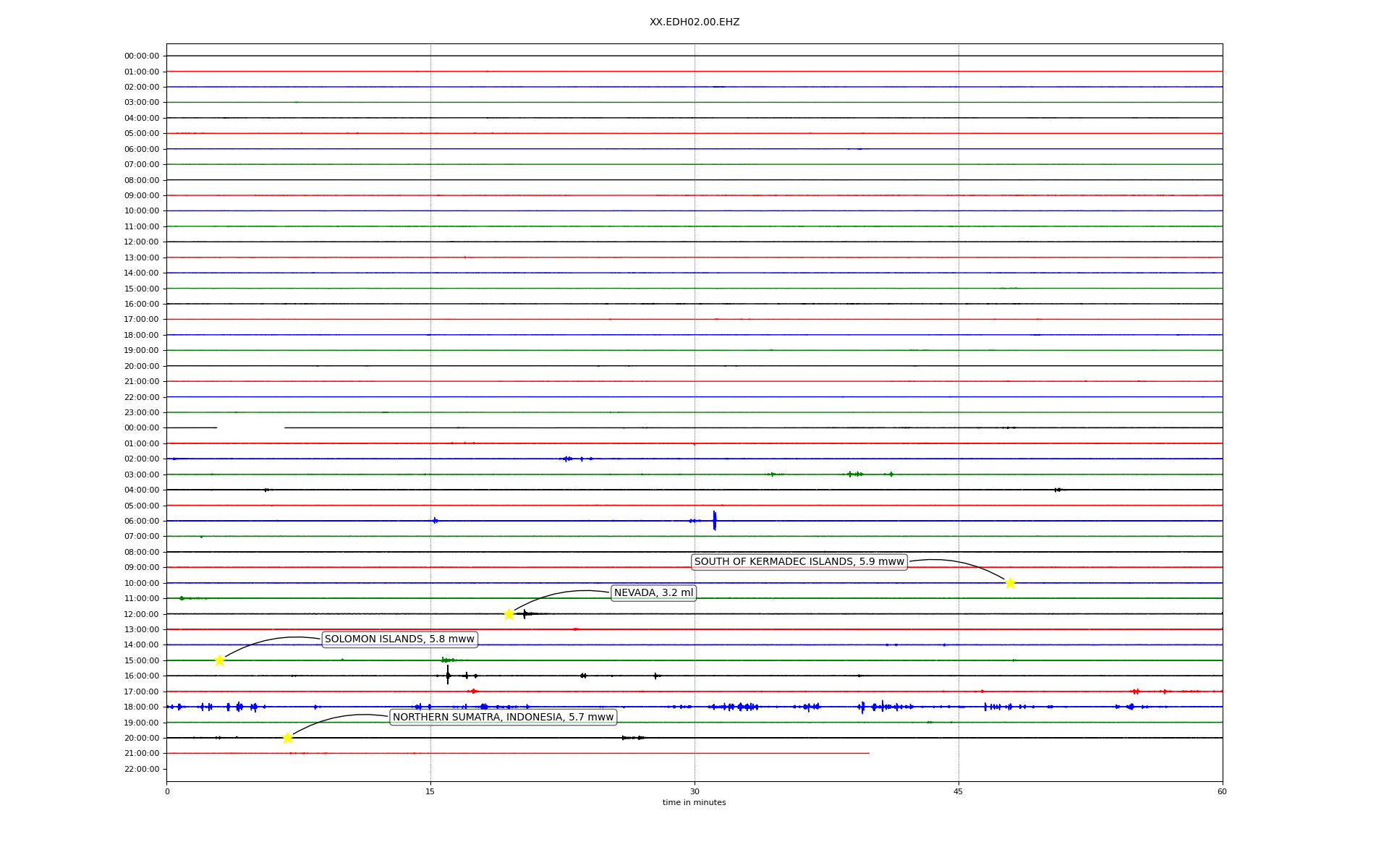The height and width of the screenshot is (868, 1389).
Task: Click the end of the 21:00:00 red trace
Action: pyautogui.click(x=868, y=753)
